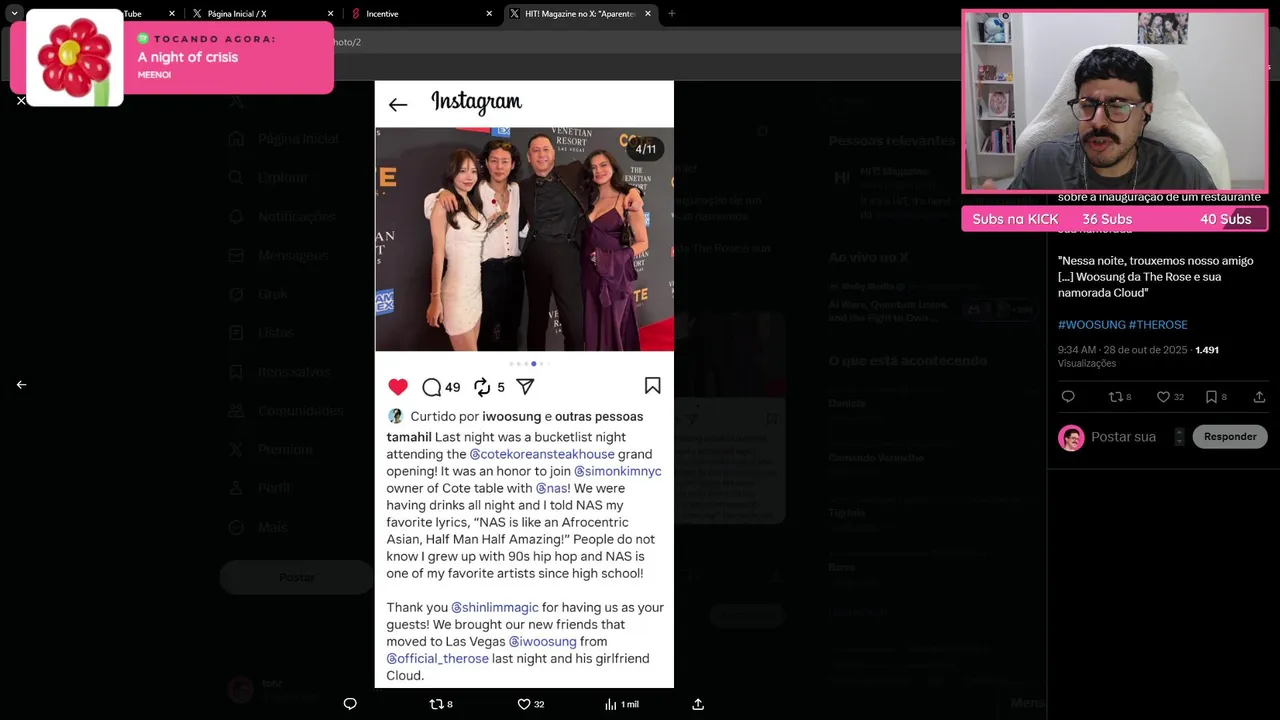Screen dimensions: 1280x720
Task: Close the 'Página Inicial / X' tab
Action: 331,14
